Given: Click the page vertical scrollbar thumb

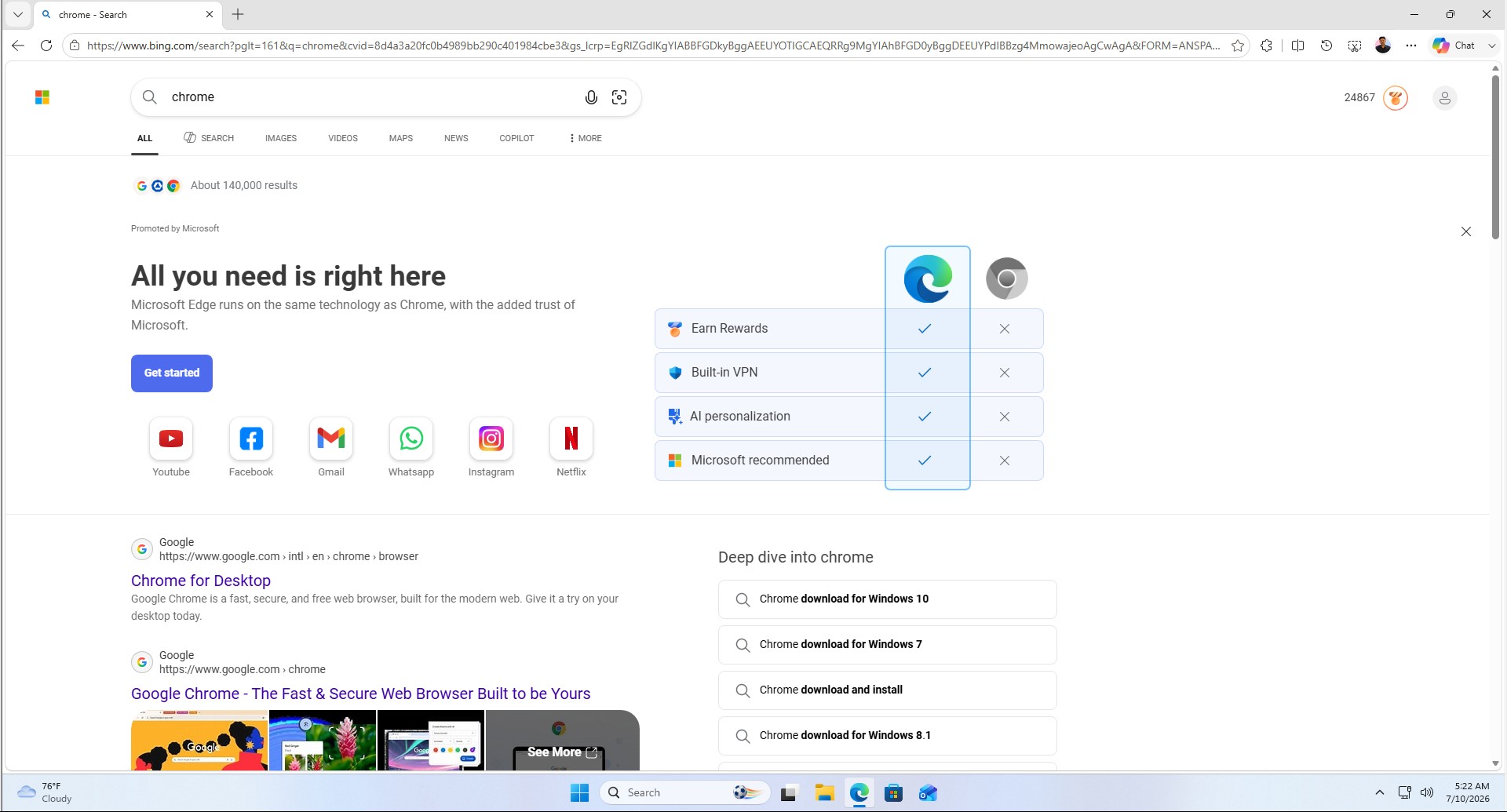Looking at the screenshot, I should click(1495, 157).
